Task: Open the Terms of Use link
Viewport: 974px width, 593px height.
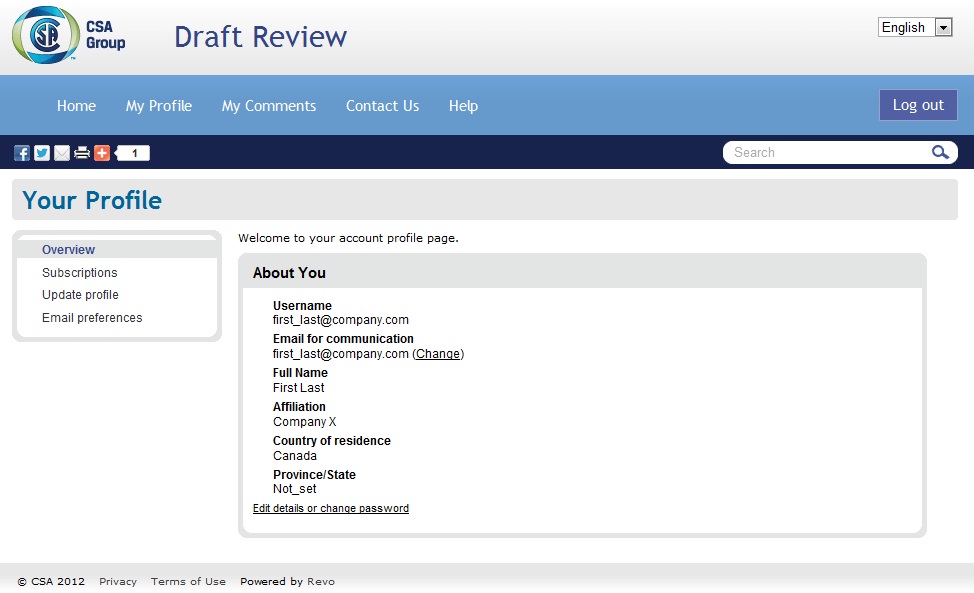Action: click(x=188, y=582)
